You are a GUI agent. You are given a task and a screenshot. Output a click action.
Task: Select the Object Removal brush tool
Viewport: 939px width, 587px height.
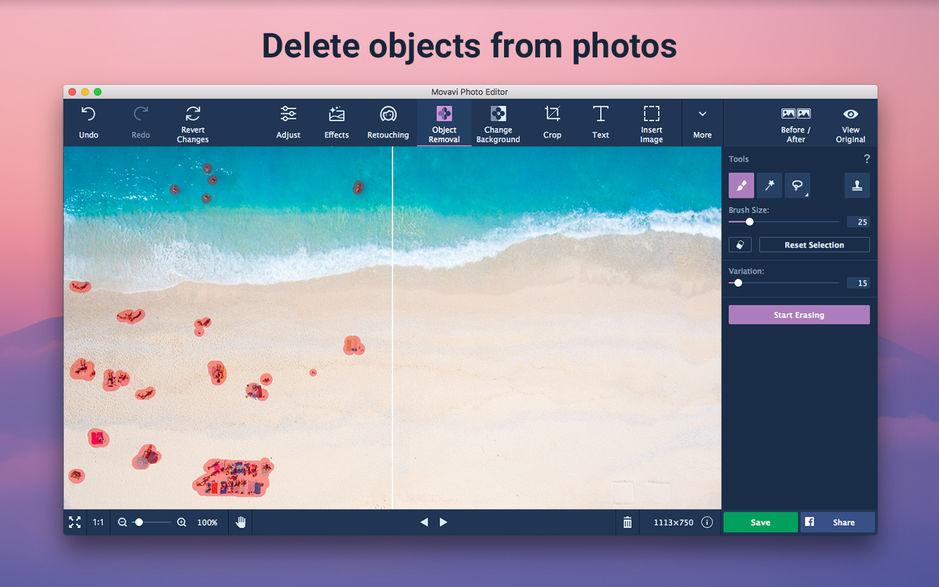point(741,185)
